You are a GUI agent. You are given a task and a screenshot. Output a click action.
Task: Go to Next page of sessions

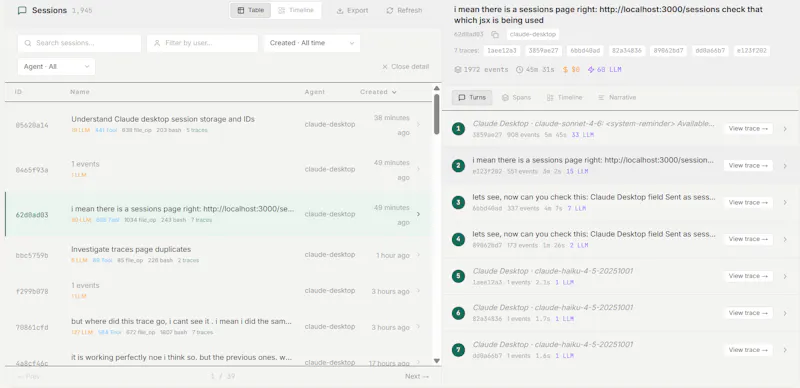(417, 376)
